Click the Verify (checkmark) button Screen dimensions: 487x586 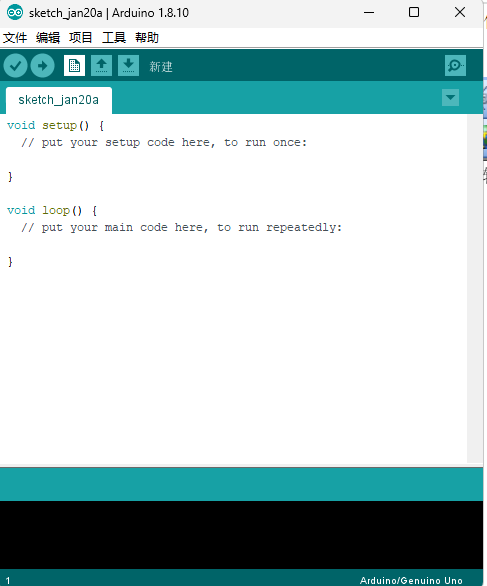tap(15, 66)
